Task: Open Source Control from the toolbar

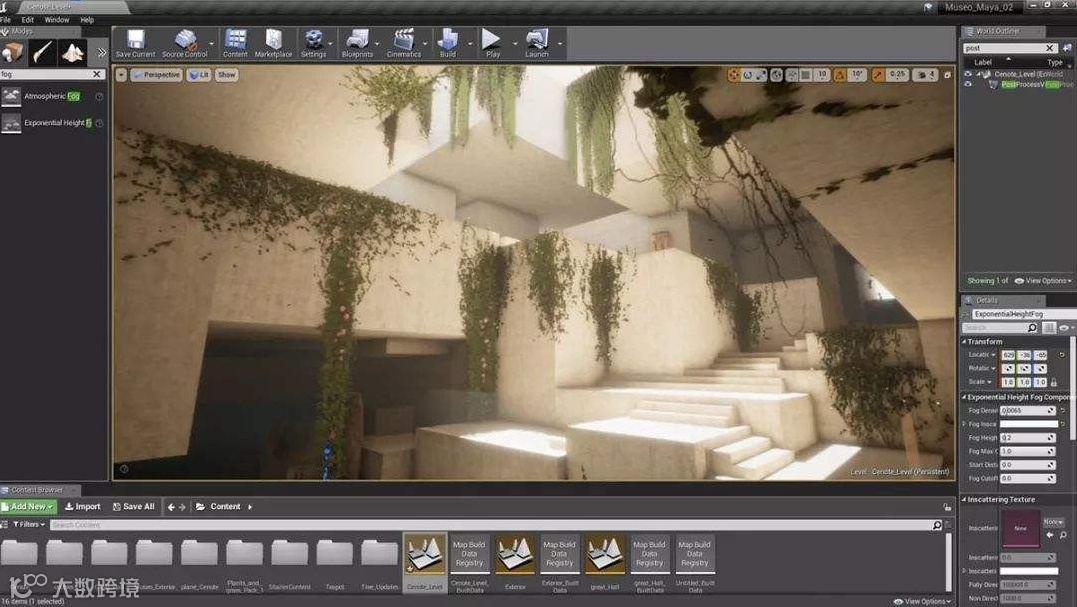Action: [x=185, y=42]
